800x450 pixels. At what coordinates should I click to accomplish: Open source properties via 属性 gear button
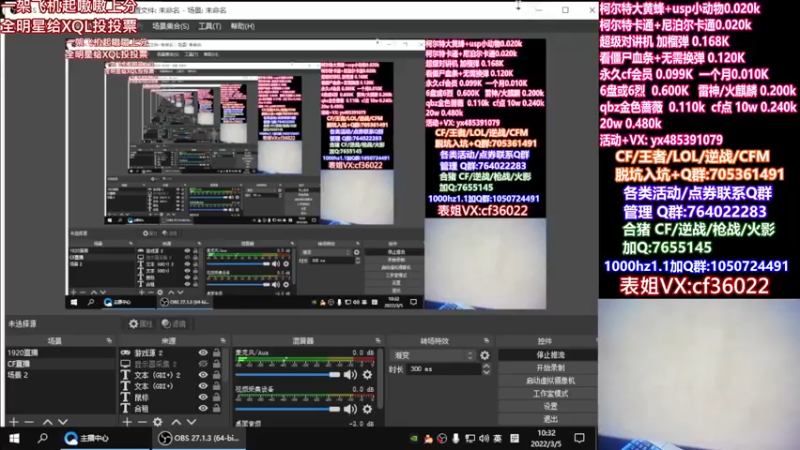pos(140,323)
